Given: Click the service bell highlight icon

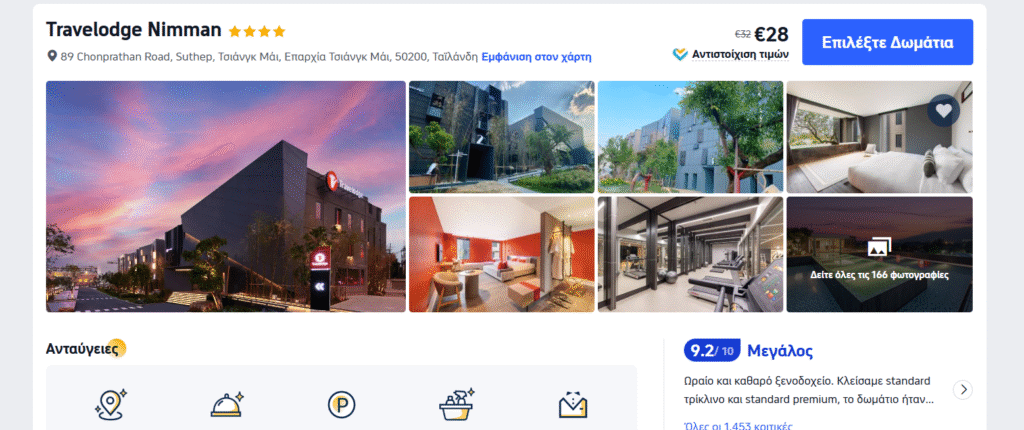Looking at the screenshot, I should [227, 405].
